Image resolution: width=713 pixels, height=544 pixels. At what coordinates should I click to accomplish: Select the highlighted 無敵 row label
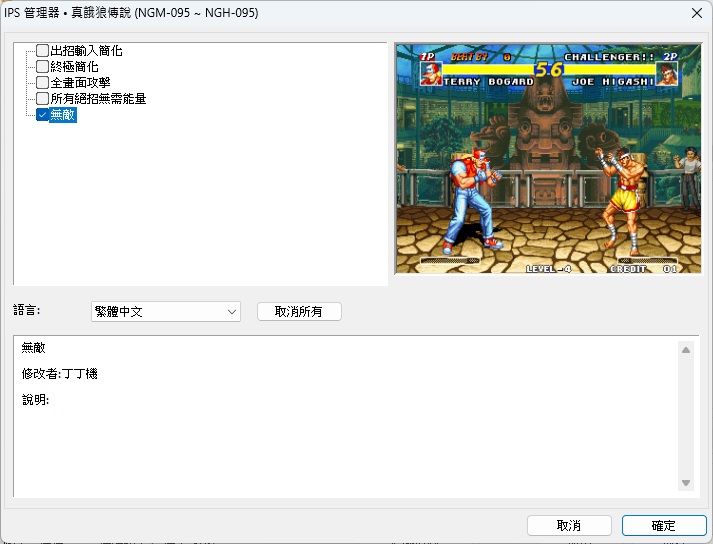click(63, 115)
